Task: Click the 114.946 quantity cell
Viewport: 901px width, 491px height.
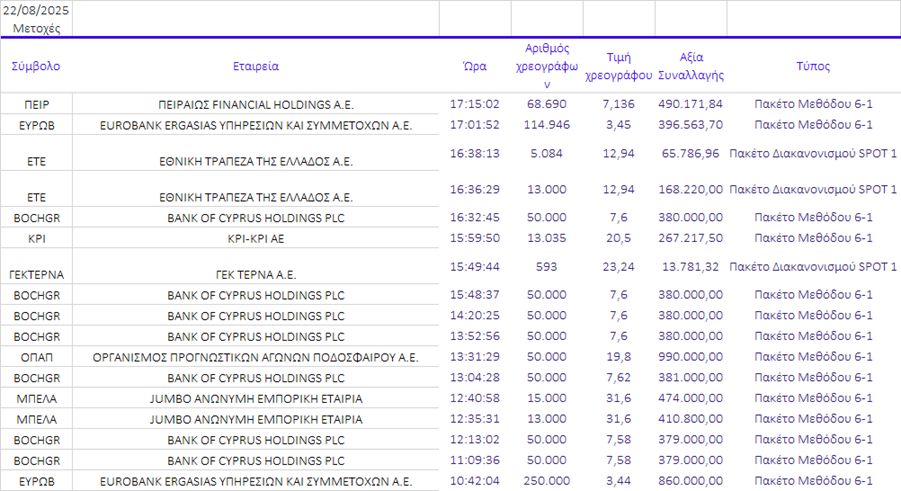Action: point(547,124)
